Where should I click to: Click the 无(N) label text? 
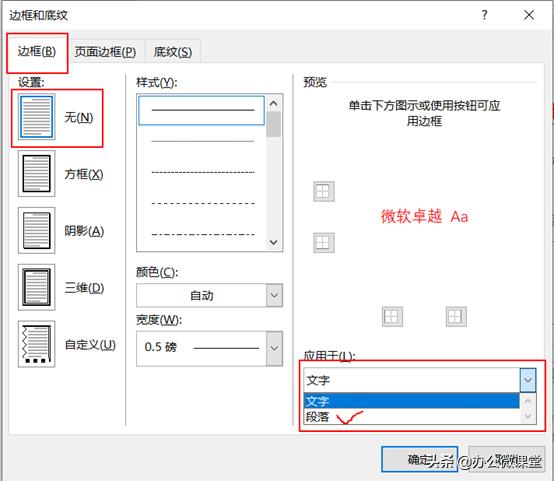(79, 117)
